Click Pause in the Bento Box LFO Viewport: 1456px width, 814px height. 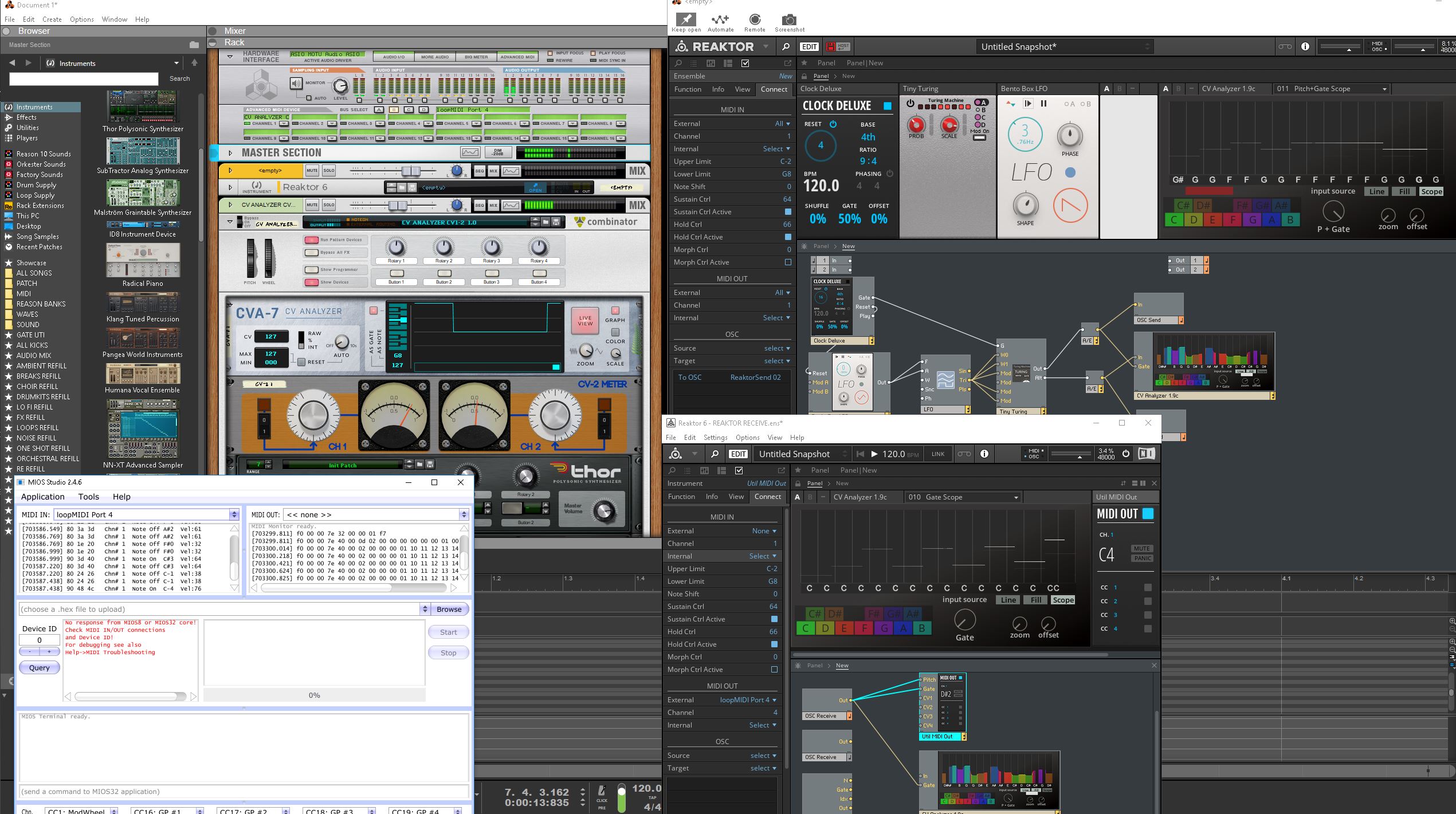click(1043, 104)
